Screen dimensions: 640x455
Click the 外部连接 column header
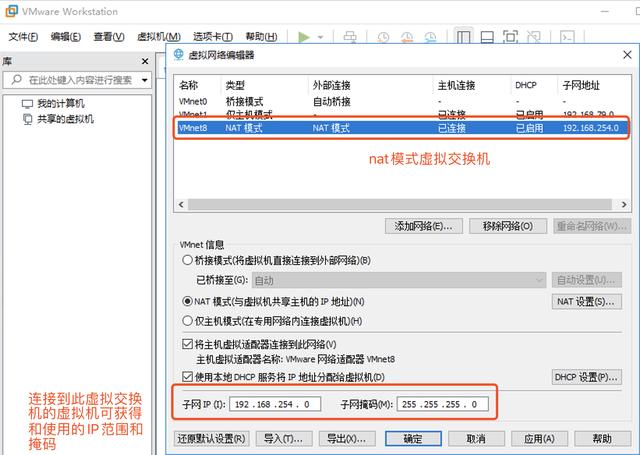point(331,85)
